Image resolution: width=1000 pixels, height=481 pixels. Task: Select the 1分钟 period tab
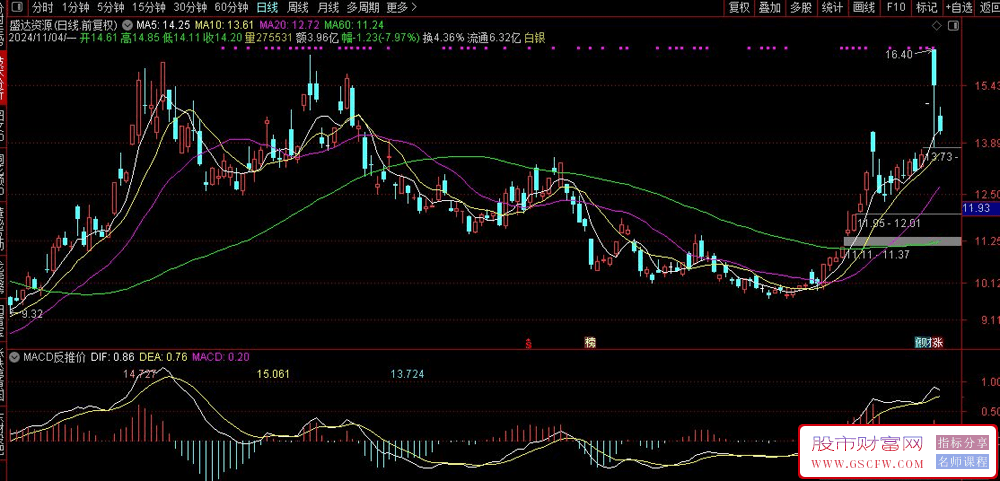click(75, 8)
